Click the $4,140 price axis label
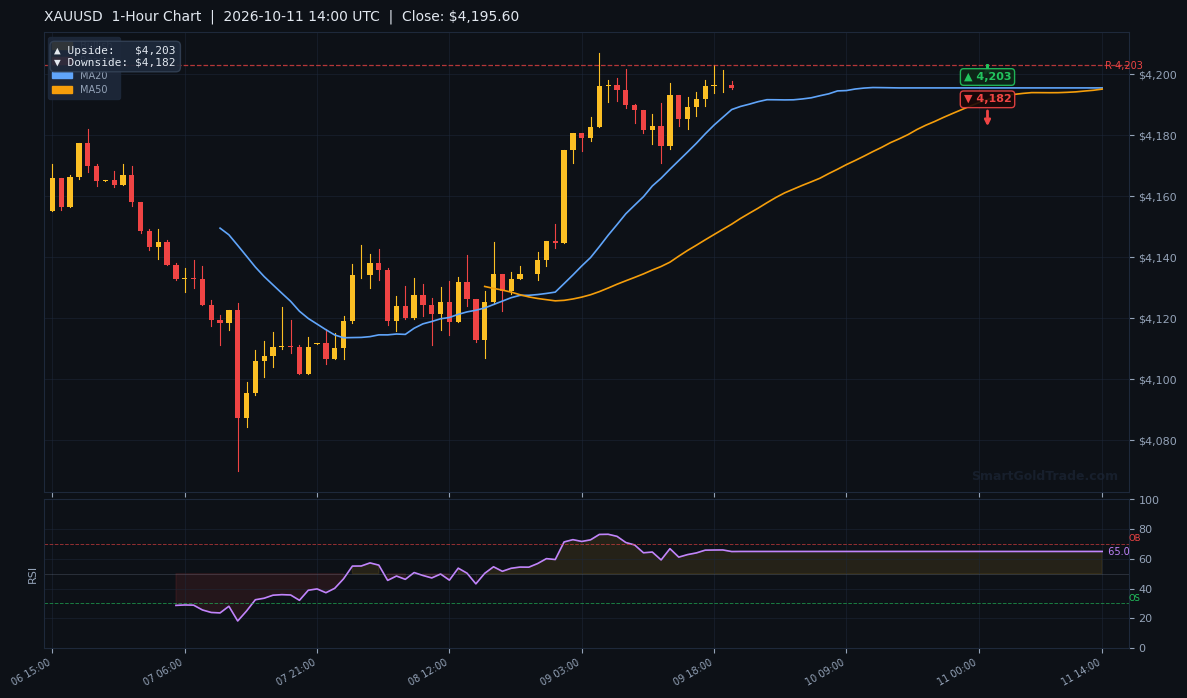This screenshot has width=1187, height=698. pyautogui.click(x=1157, y=258)
